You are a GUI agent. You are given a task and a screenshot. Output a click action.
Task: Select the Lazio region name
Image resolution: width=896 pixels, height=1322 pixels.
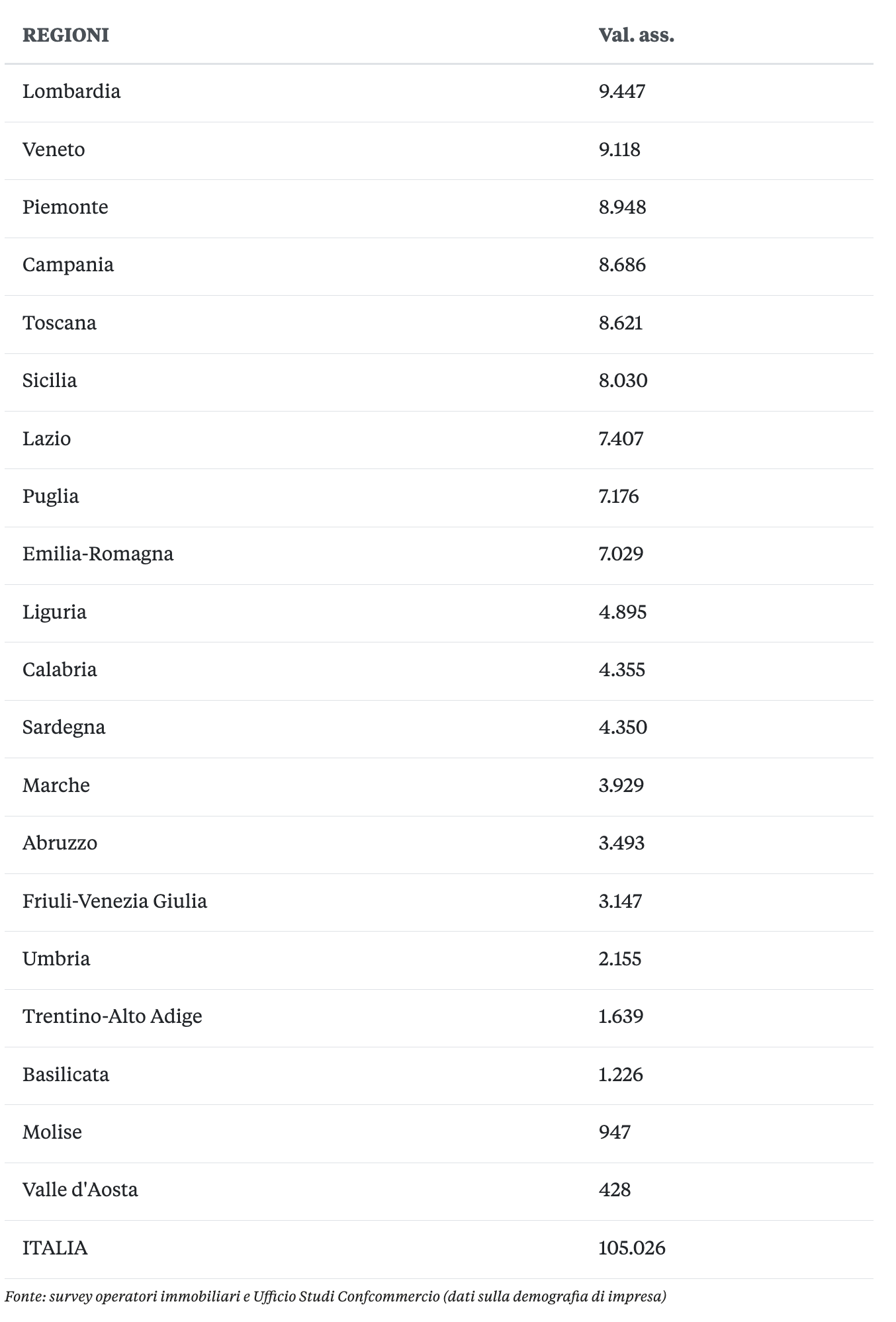tap(46, 439)
